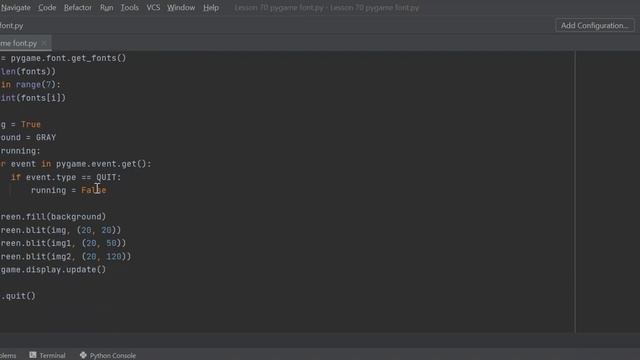The height and width of the screenshot is (360, 640).
Task: Close the font.py editor tab
Action: [x=44, y=43]
